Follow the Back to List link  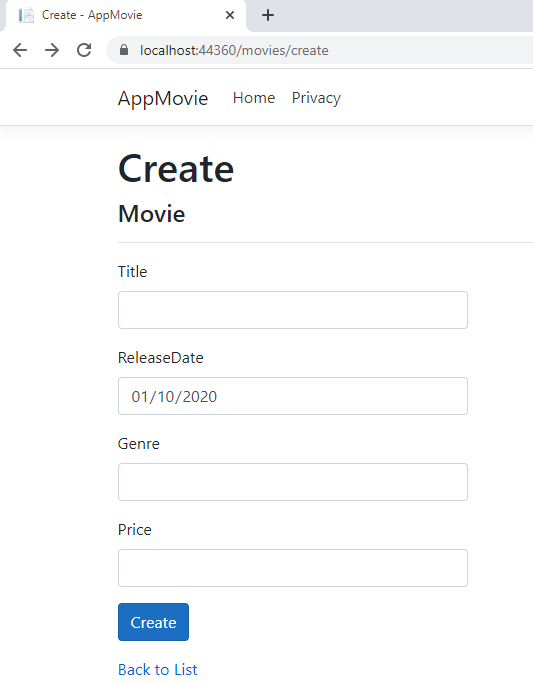coord(158,669)
